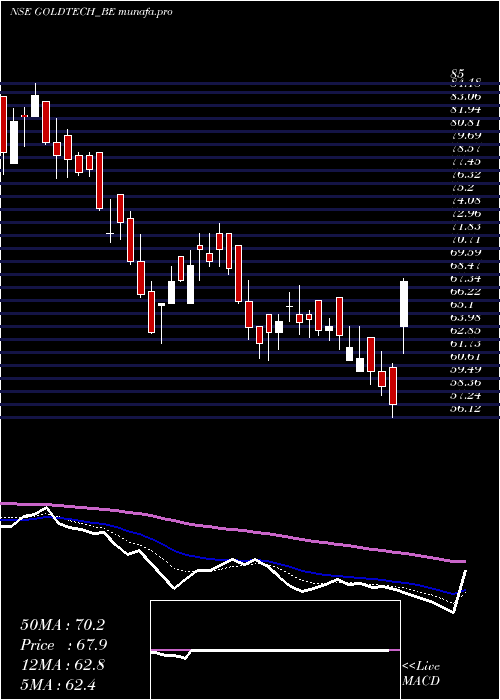500x700 pixels.
Task: Click the 72.96 price axis label
Action: [466, 213]
